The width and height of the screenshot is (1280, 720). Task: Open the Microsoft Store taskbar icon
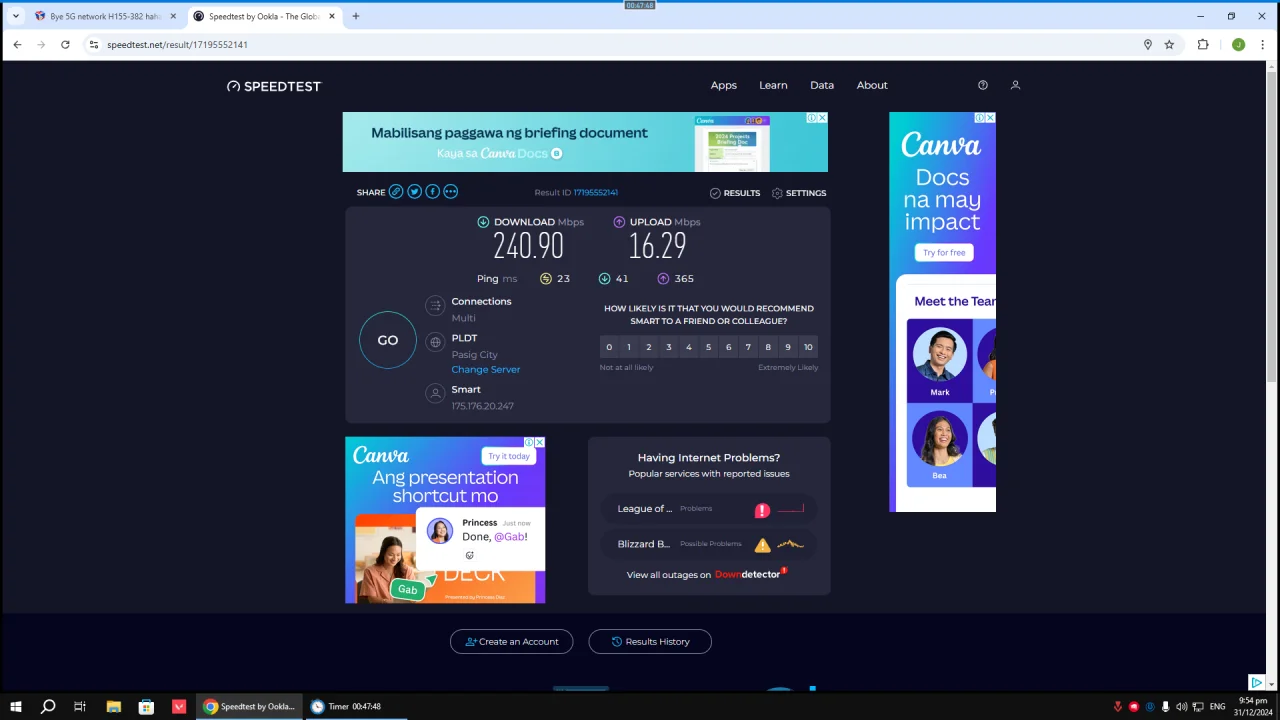tap(146, 706)
